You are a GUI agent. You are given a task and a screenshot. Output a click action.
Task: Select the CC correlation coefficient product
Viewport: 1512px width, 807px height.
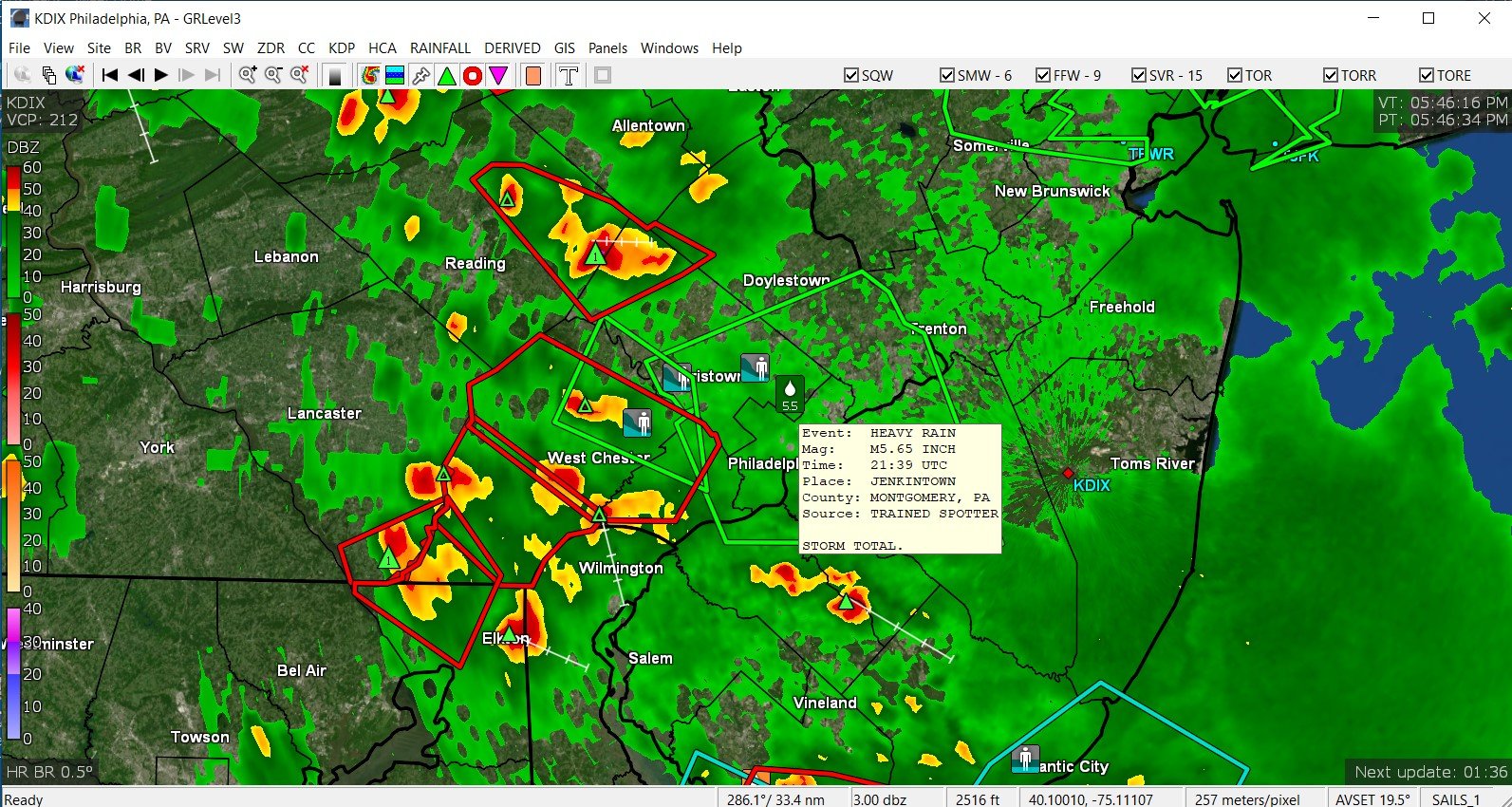(307, 47)
